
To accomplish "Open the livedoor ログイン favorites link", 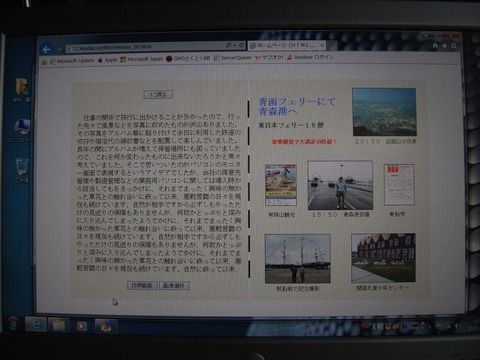I will click(310, 57).
